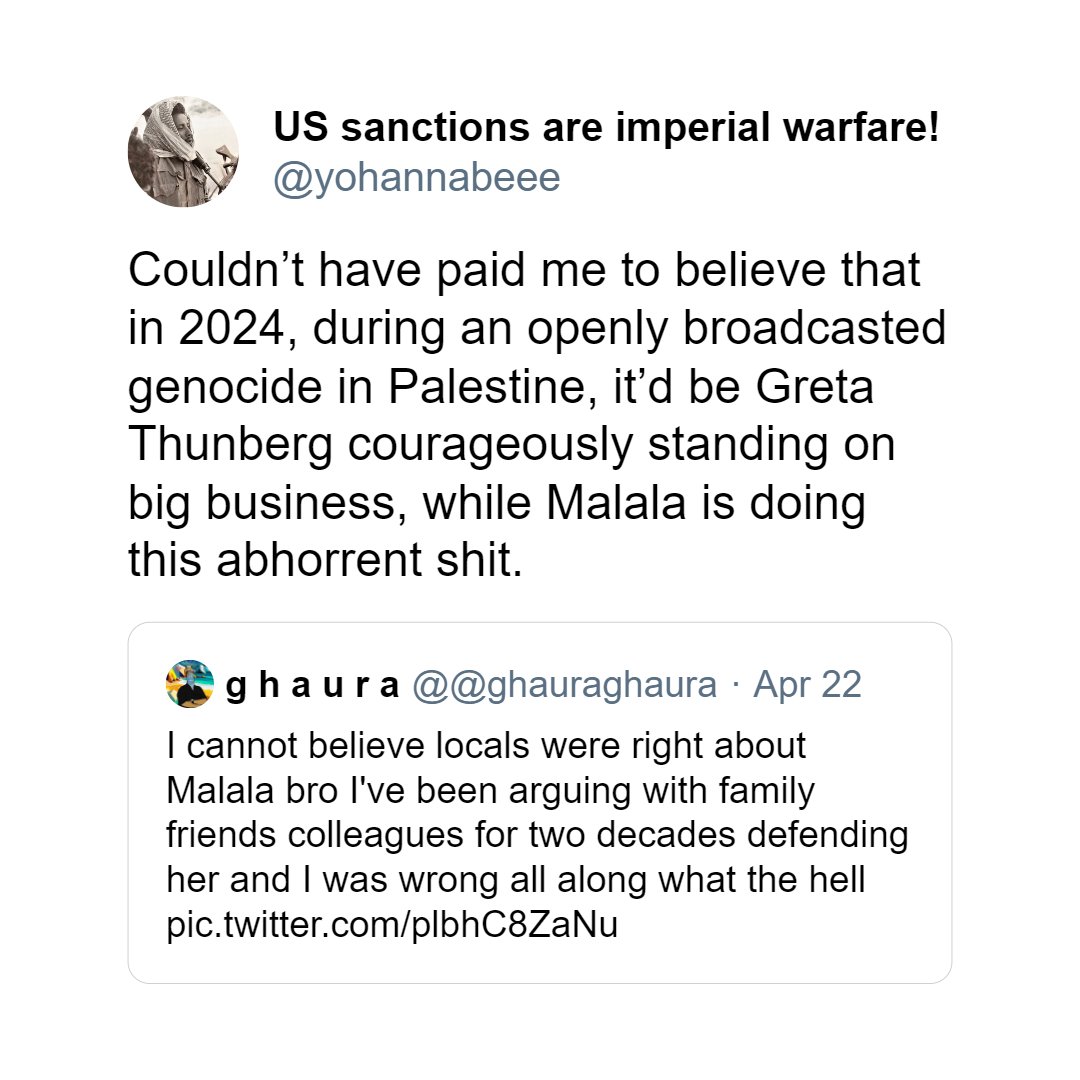Click the @yohannabeee profile avatar
1080x1080 pixels.
[x=183, y=152]
